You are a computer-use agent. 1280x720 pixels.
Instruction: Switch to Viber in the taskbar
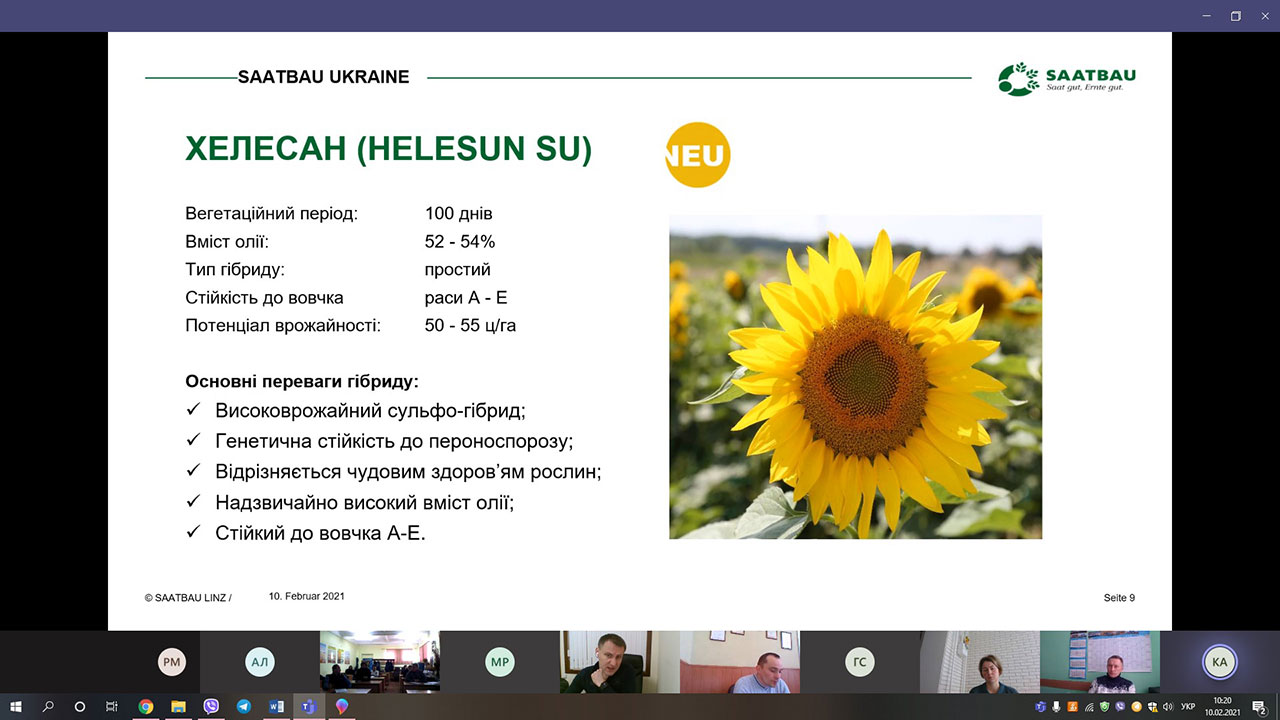tap(211, 707)
